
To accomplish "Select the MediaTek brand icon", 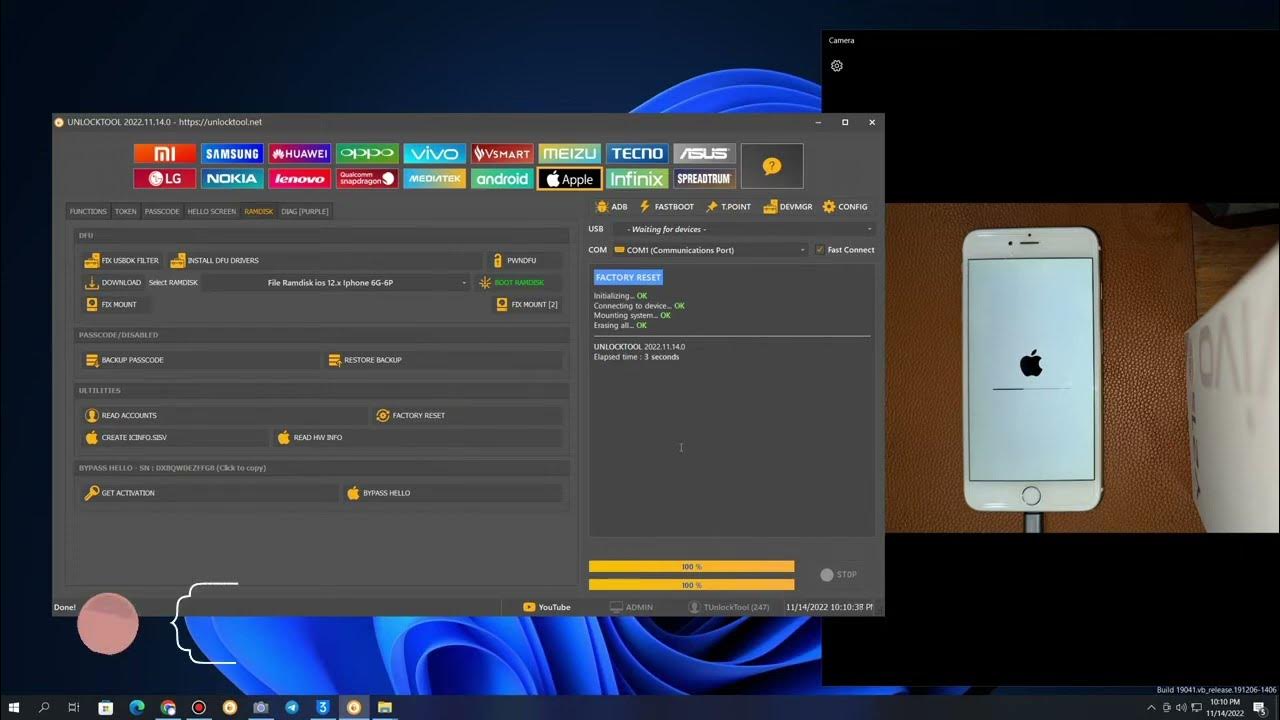I will [434, 179].
